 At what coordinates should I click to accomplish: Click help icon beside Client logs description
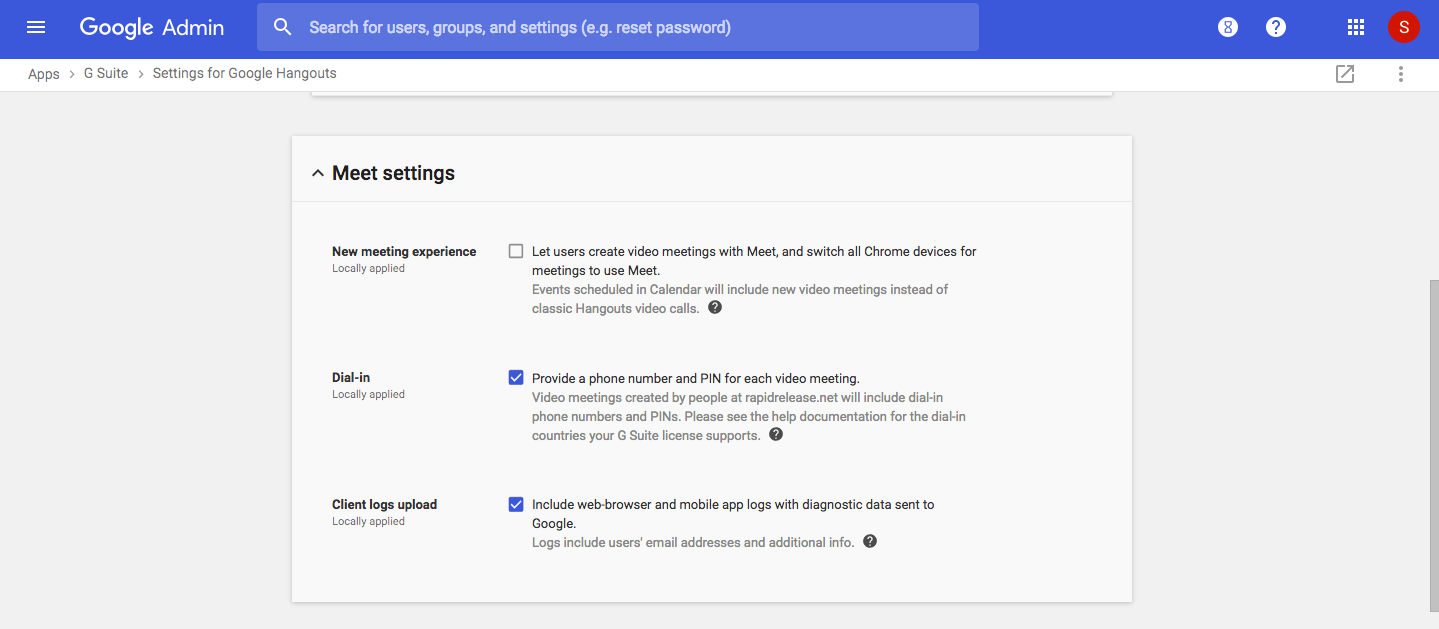[870, 541]
